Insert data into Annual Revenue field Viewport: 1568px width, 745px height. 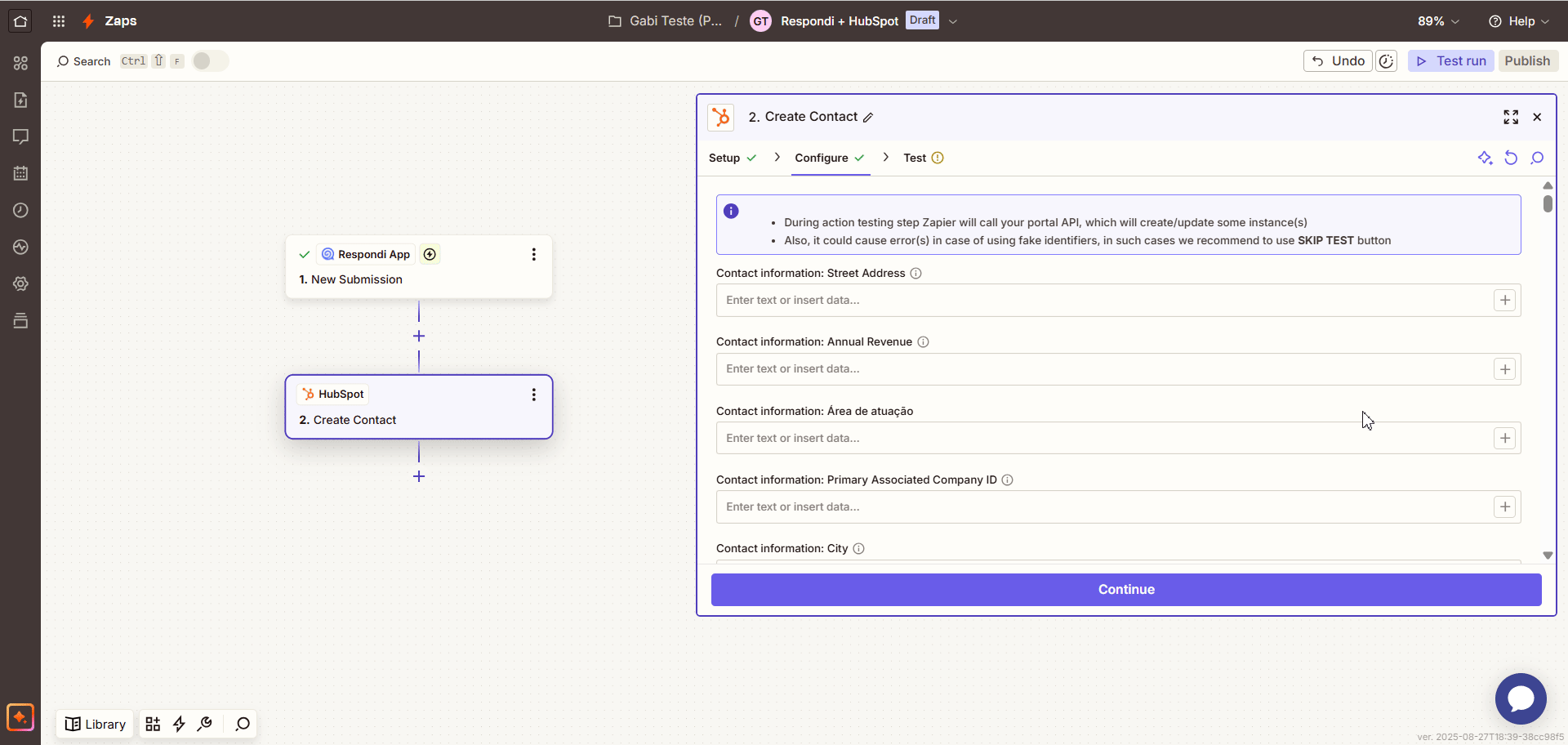[1505, 369]
